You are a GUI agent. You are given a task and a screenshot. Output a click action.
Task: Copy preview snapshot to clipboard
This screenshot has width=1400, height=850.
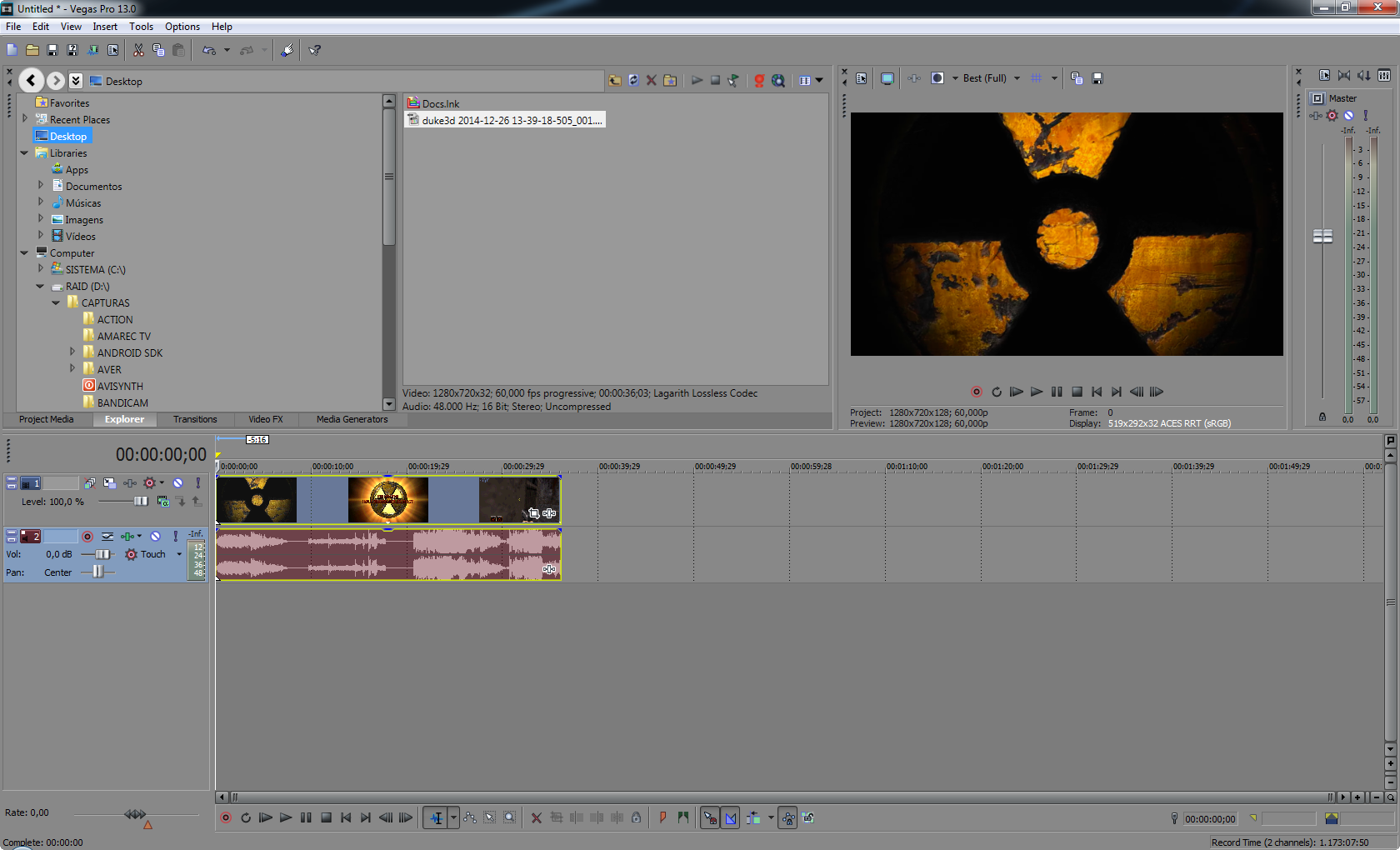1077,78
